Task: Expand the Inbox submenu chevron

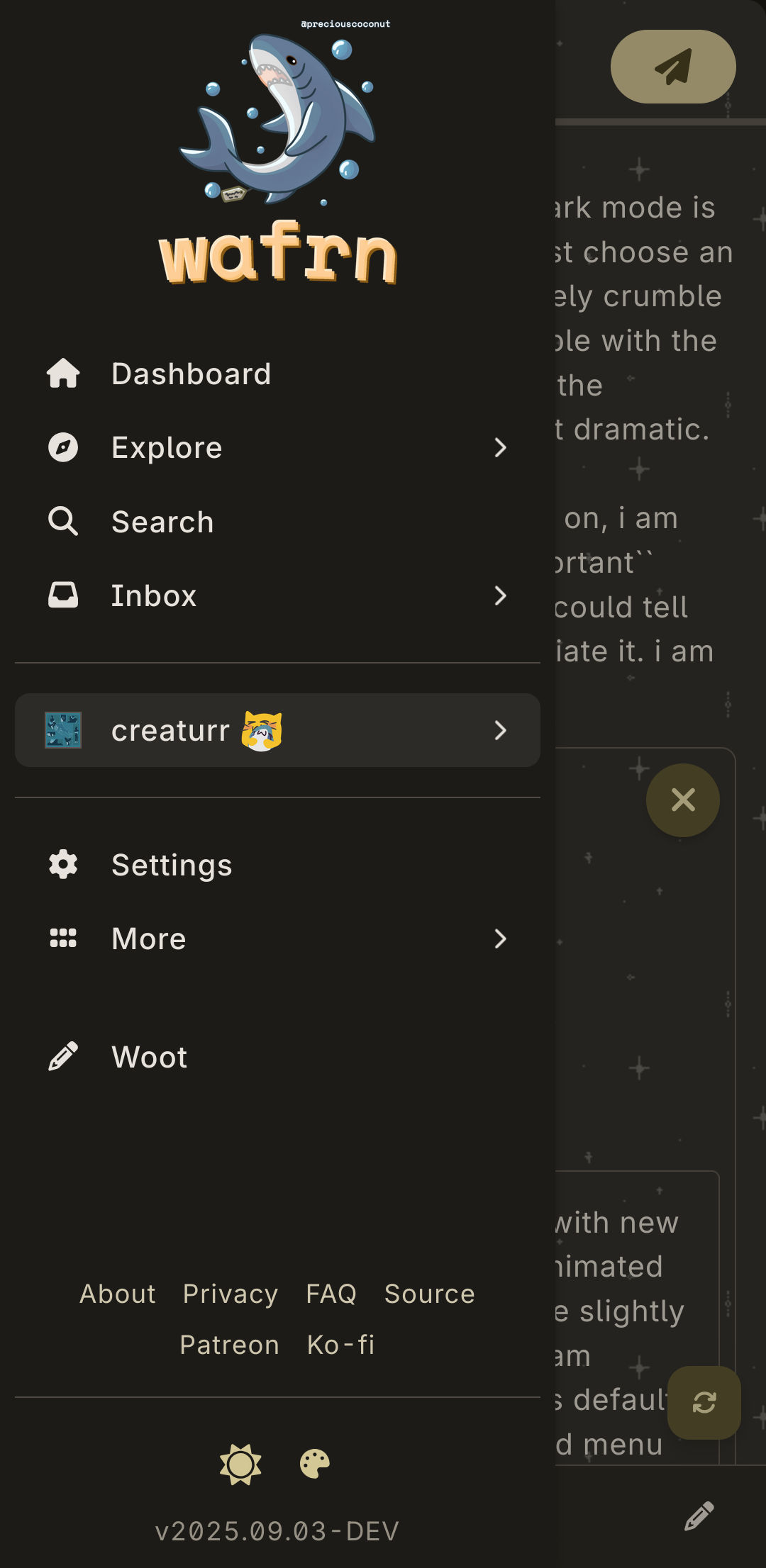Action: (500, 595)
